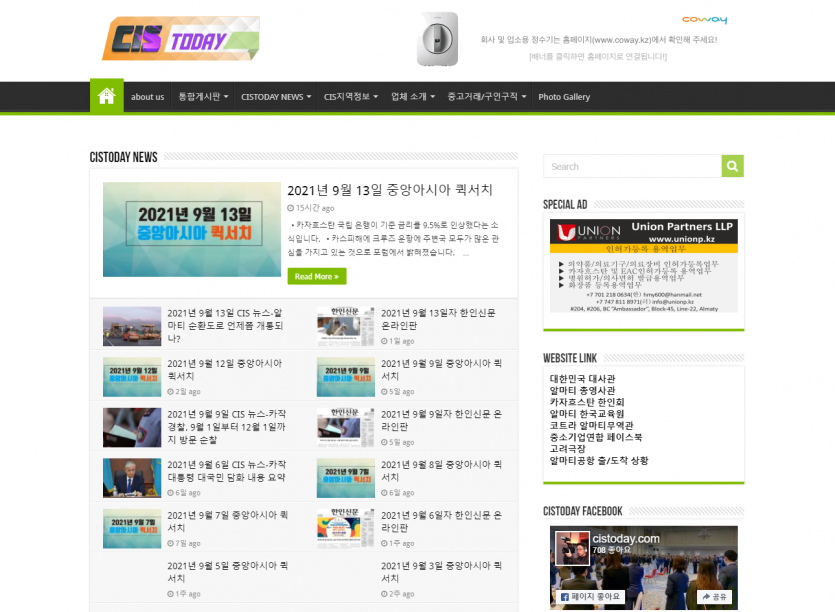Open the CIS Today logo

180,39
